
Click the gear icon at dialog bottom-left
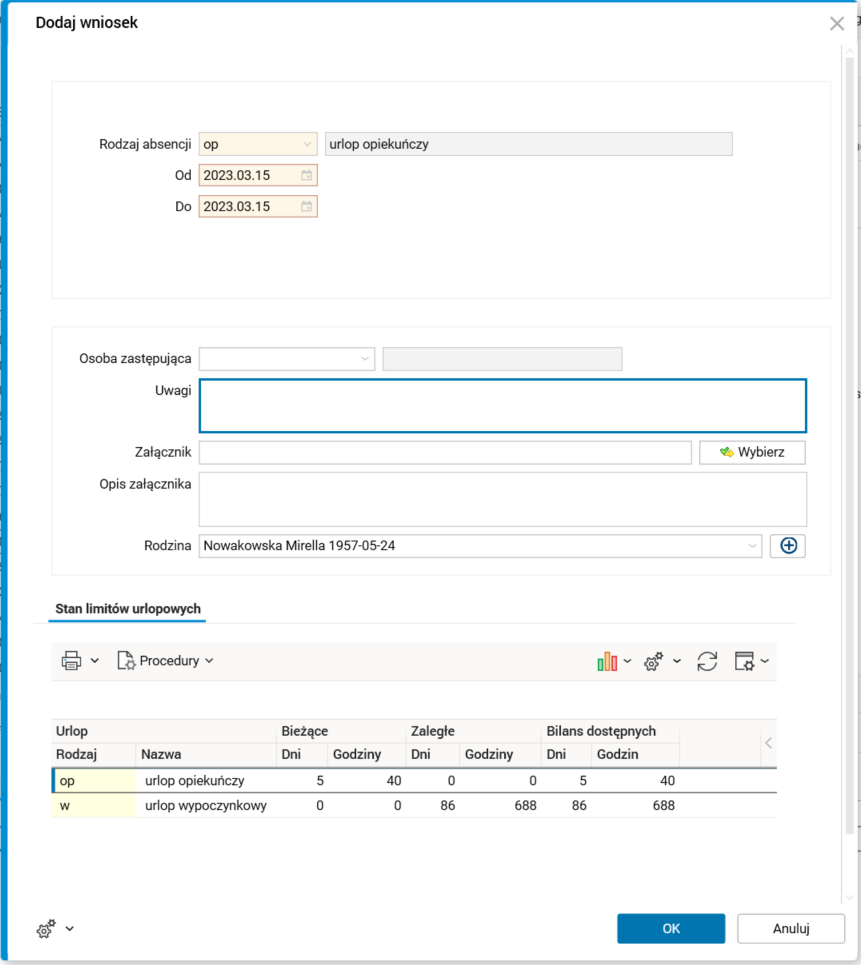point(46,929)
